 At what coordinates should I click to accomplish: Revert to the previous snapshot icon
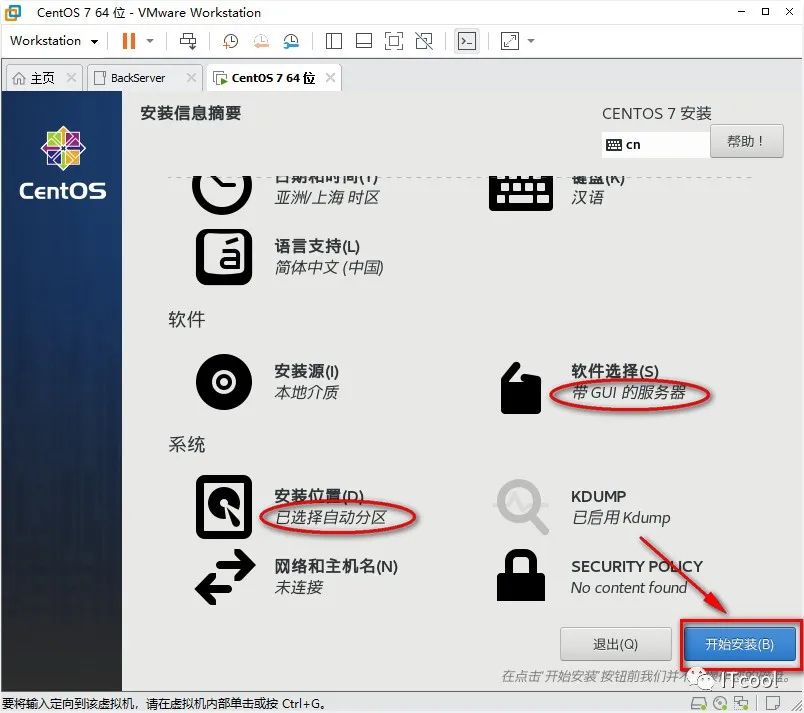(261, 40)
